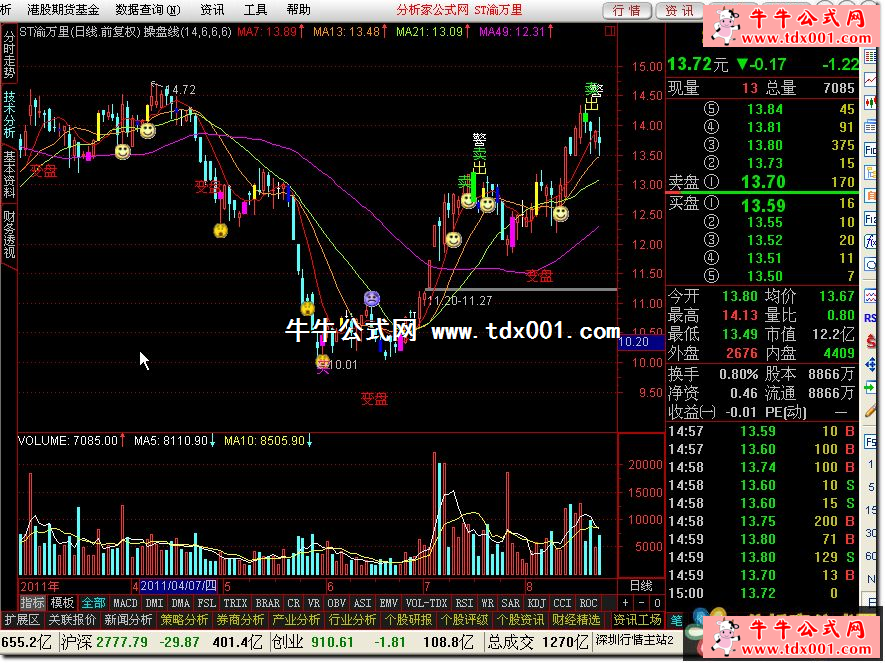
Task: Switch to the VOL-TDX indicator
Action: click(x=426, y=603)
